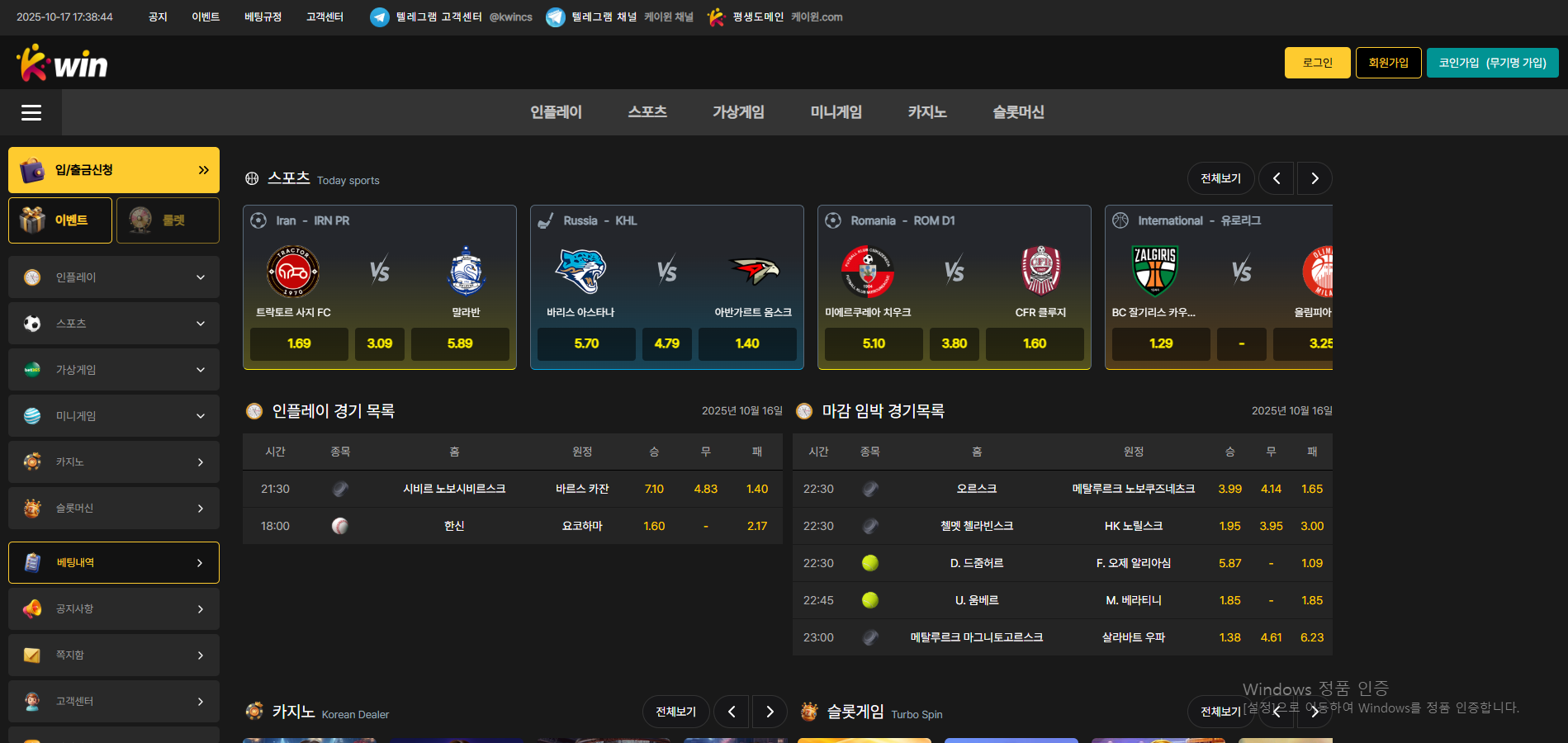Viewport: 1568px width, 743px height.
Task: Click the 로그인 button
Action: 1318,63
